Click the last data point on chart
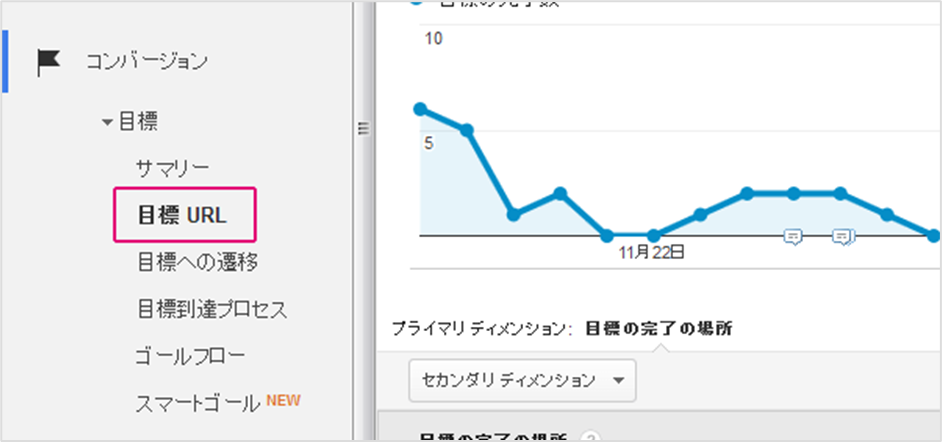This screenshot has width=942, height=442. pyautogui.click(x=933, y=236)
